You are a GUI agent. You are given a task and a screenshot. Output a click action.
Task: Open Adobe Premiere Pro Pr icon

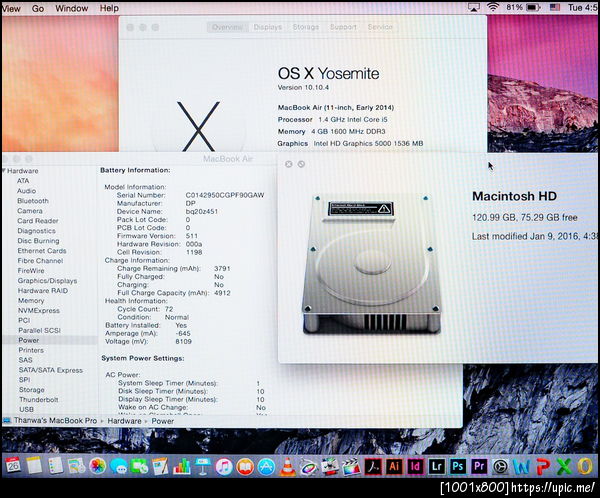pos(479,467)
